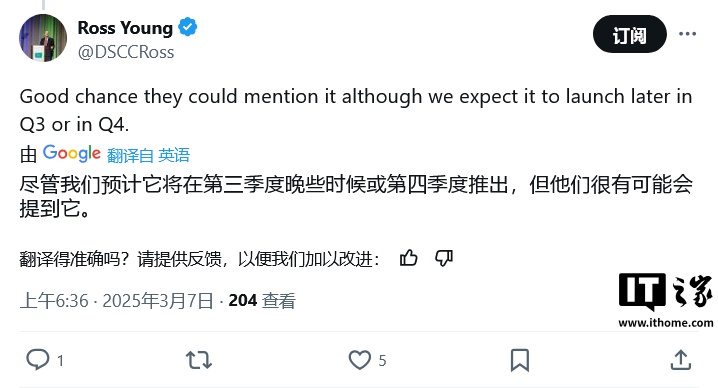Bookmark this tweet

520,360
